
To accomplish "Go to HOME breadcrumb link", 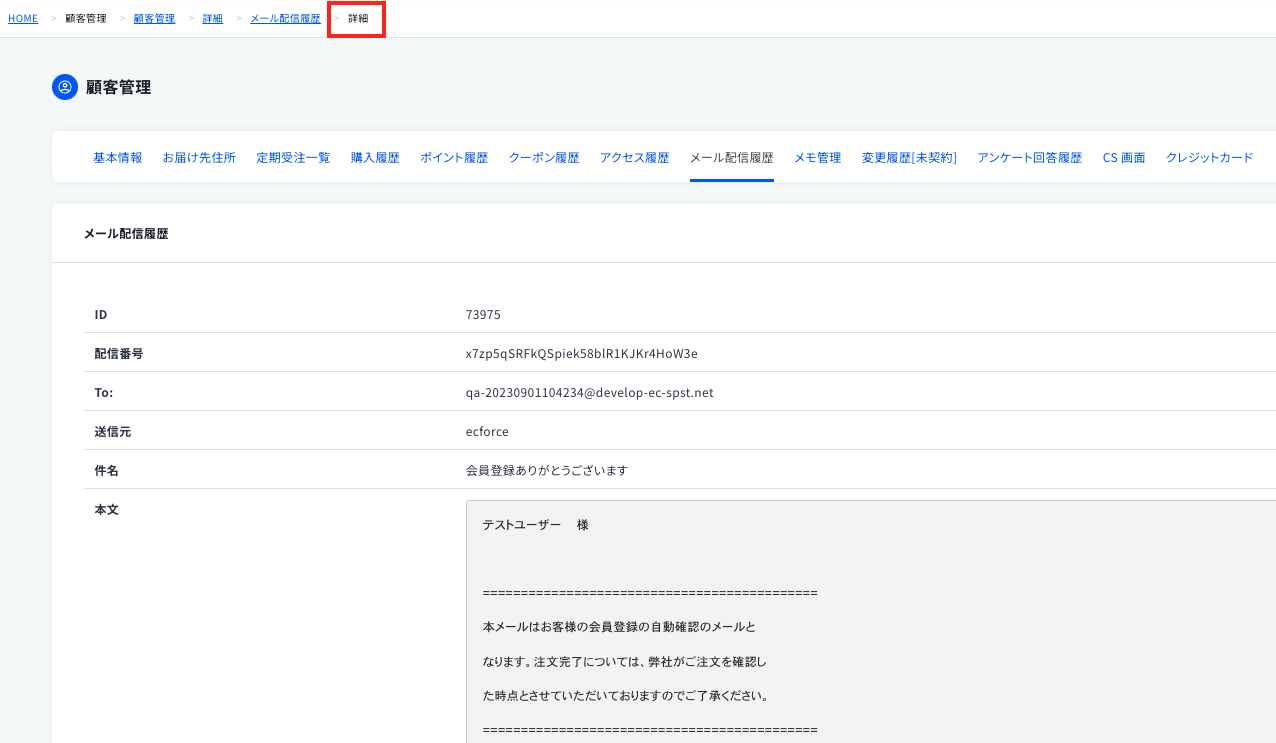I will pos(23,19).
